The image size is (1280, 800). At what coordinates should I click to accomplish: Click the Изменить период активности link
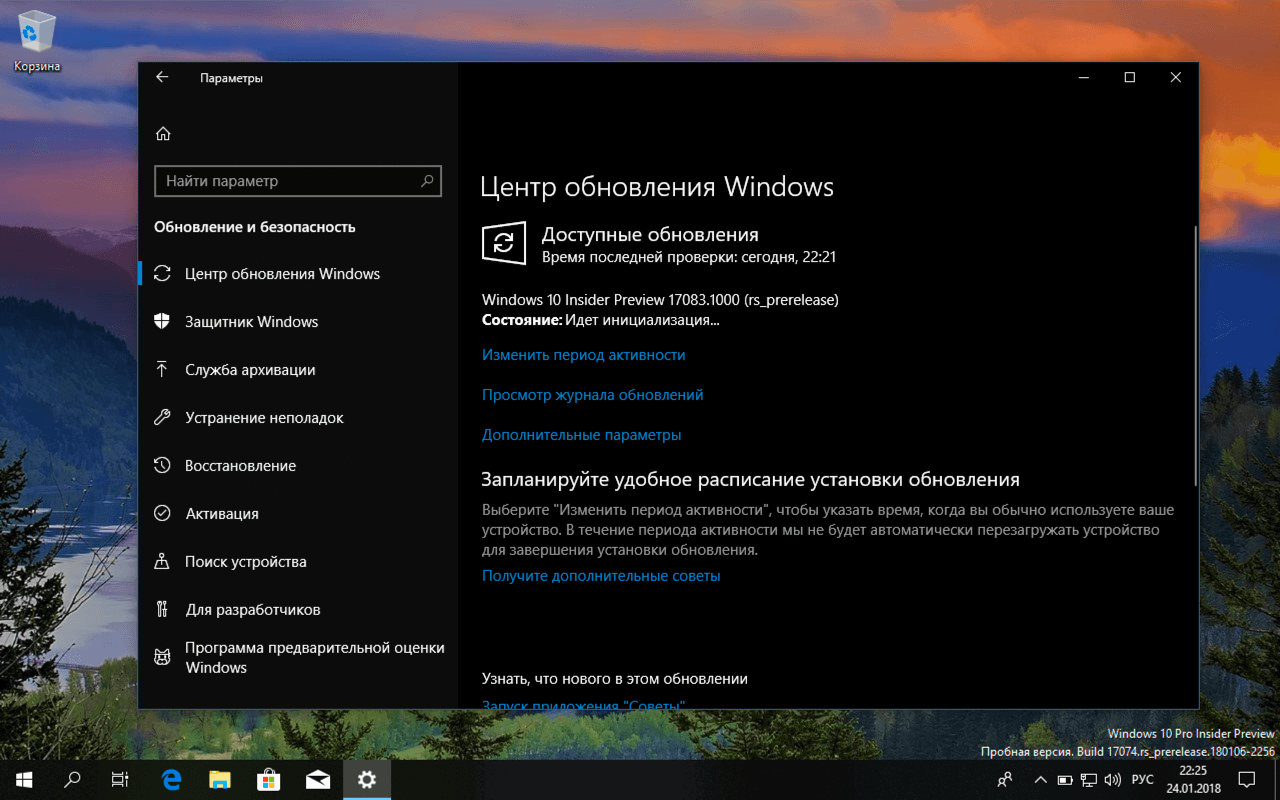pyautogui.click(x=584, y=355)
